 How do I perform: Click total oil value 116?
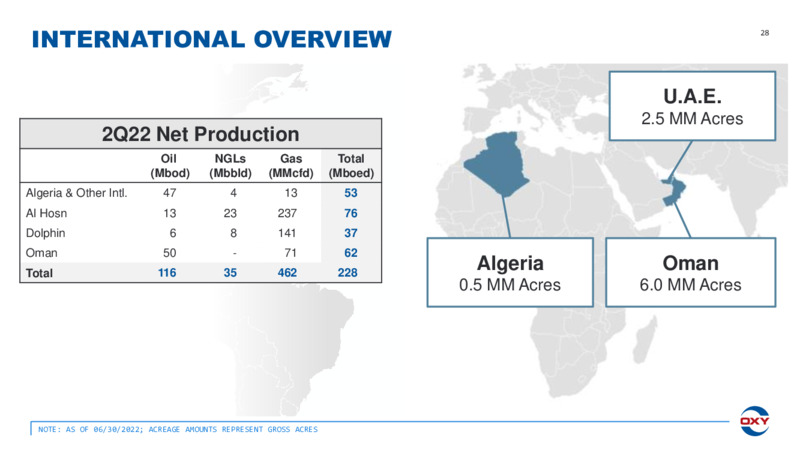point(167,273)
